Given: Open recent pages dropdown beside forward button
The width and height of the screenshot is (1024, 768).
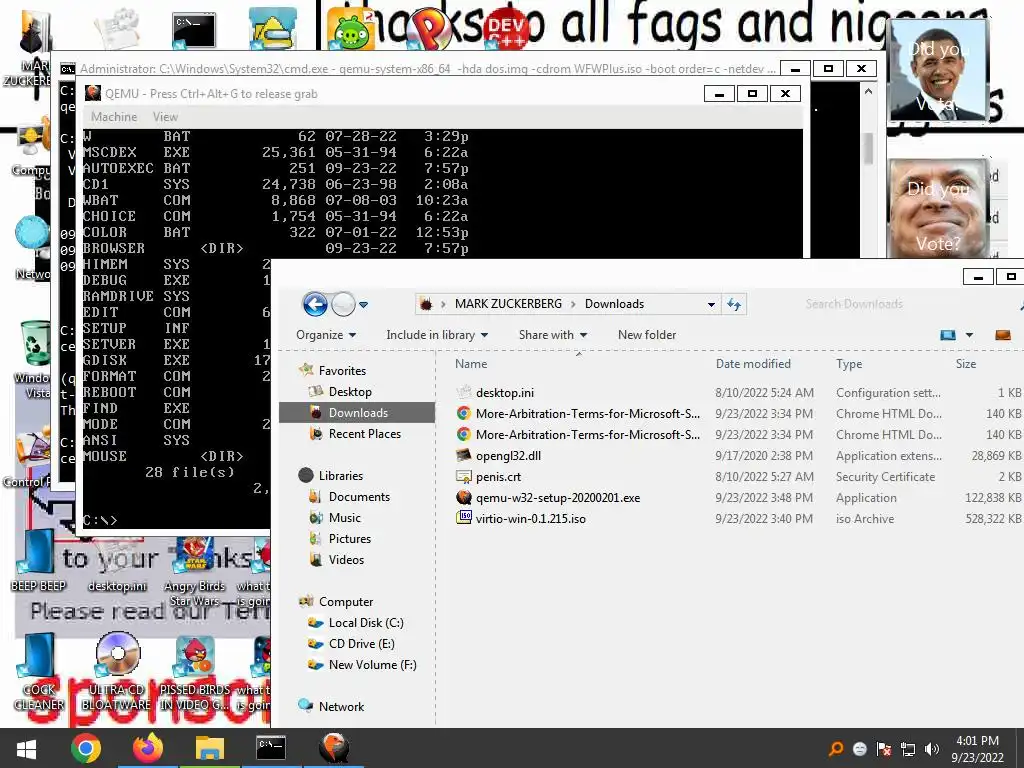Looking at the screenshot, I should (x=364, y=304).
